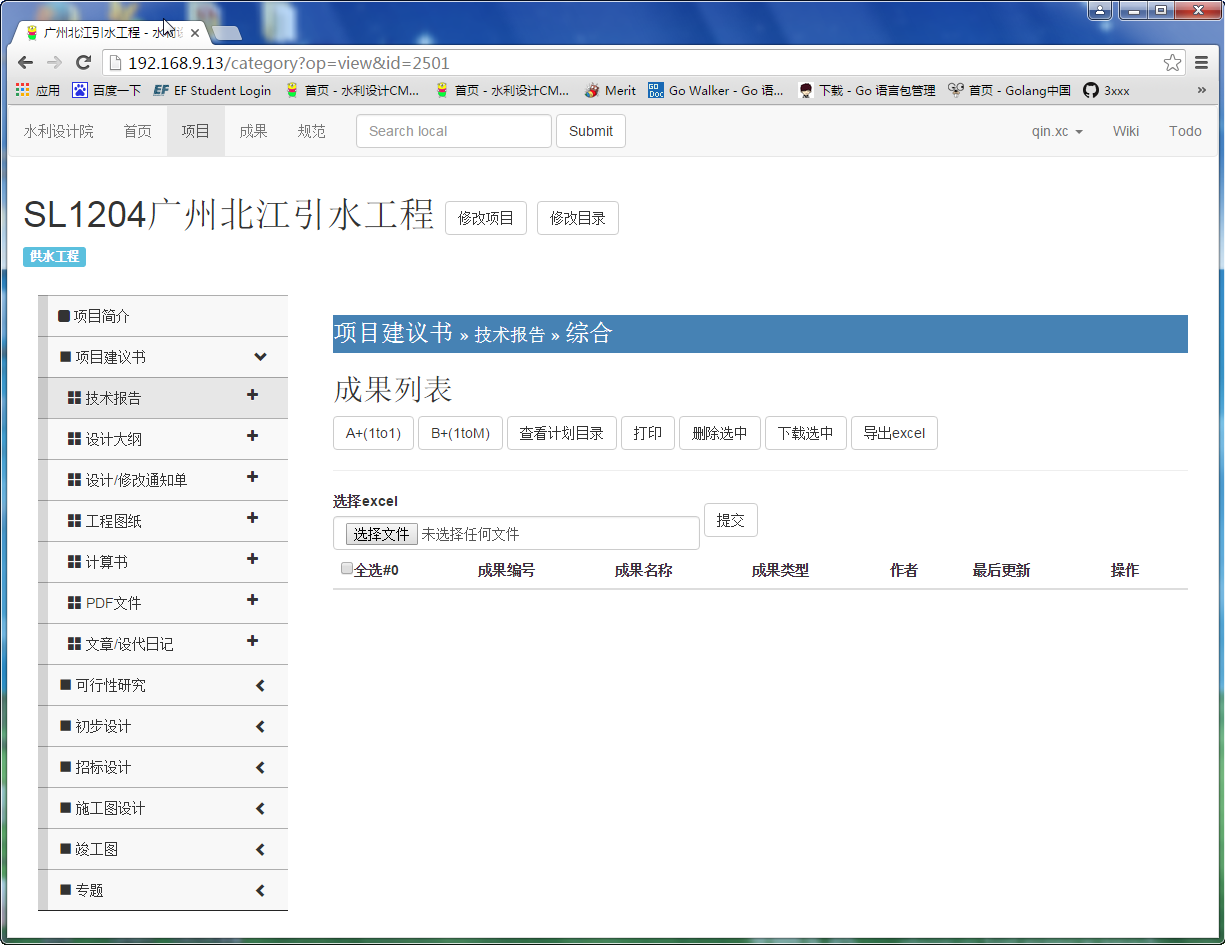Click the 删除选中 button
This screenshot has height=945, width=1225.
click(720, 433)
